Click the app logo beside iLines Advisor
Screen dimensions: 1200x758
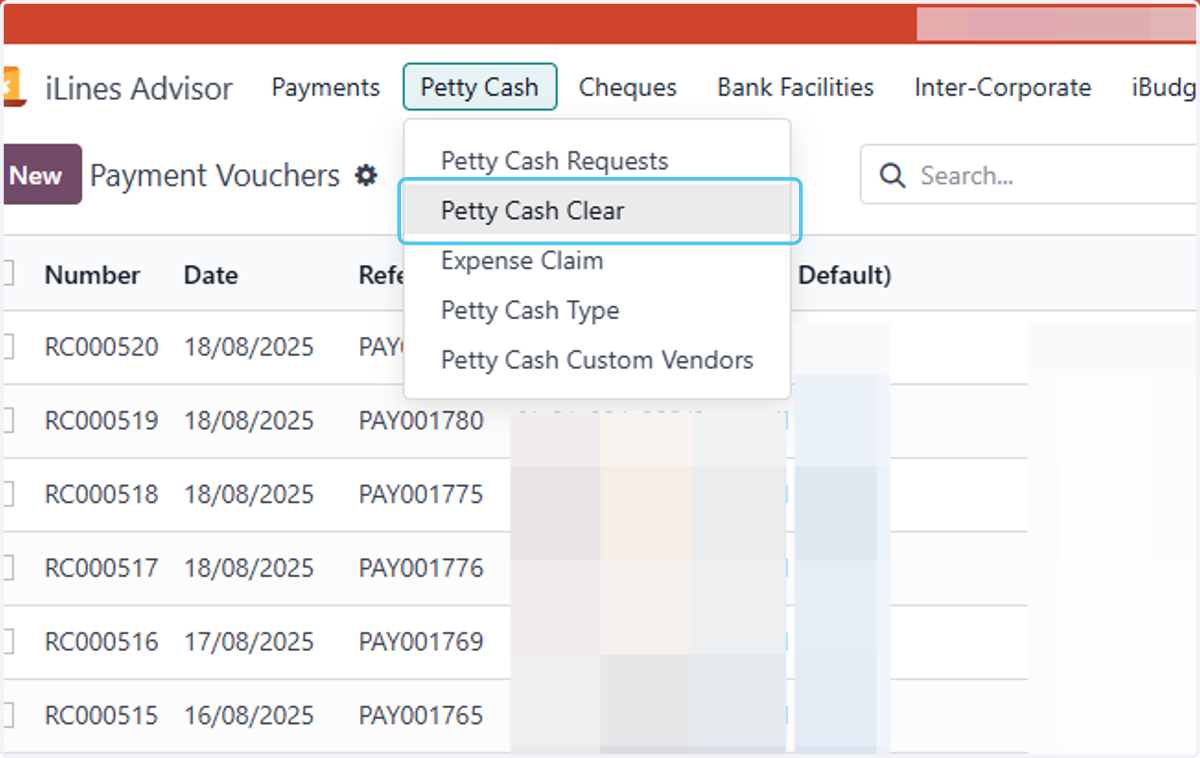pos(12,88)
